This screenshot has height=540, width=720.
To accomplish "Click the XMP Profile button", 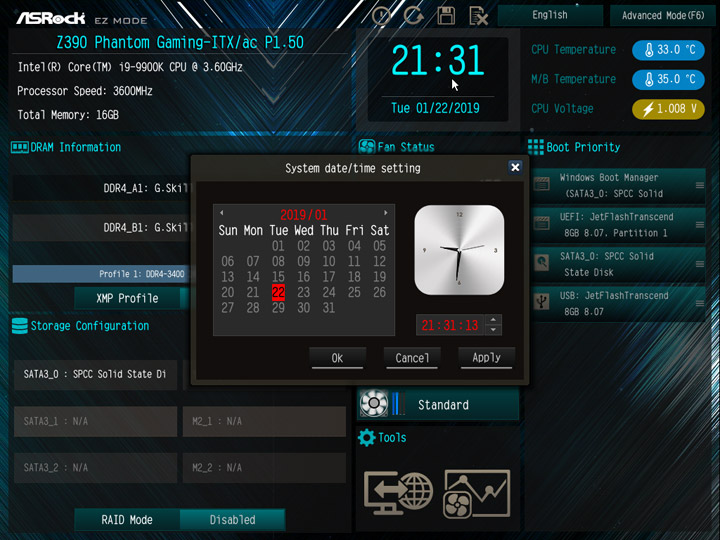I will tap(127, 298).
